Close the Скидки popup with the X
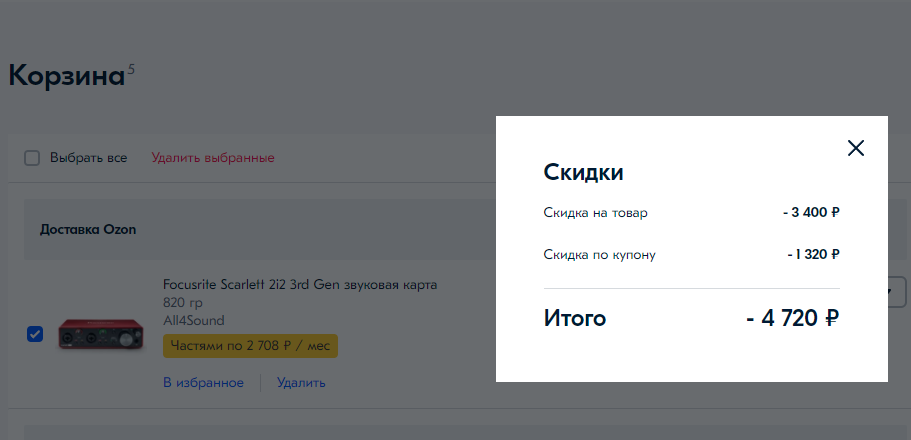The image size is (911, 440). [855, 148]
